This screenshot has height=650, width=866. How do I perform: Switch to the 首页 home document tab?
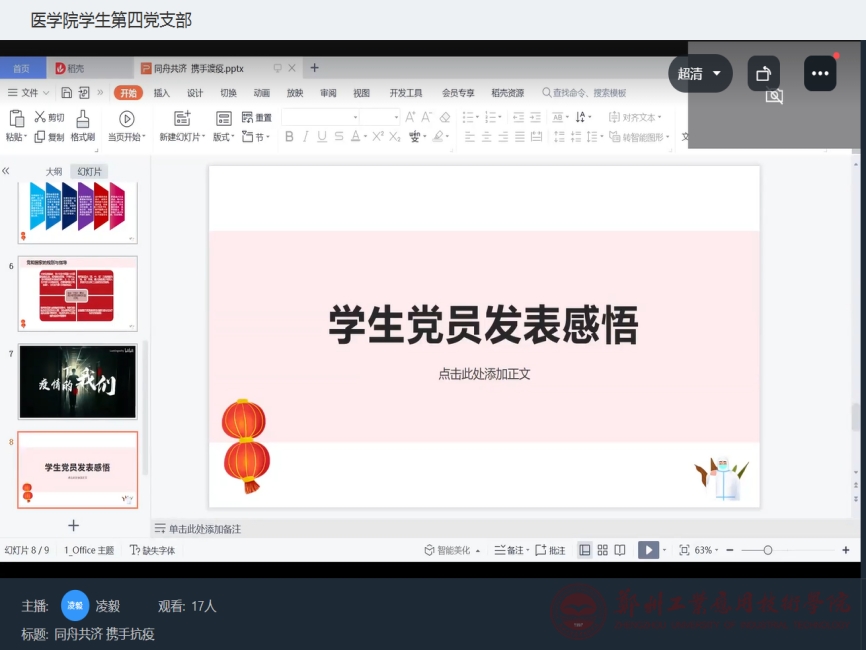coord(22,68)
